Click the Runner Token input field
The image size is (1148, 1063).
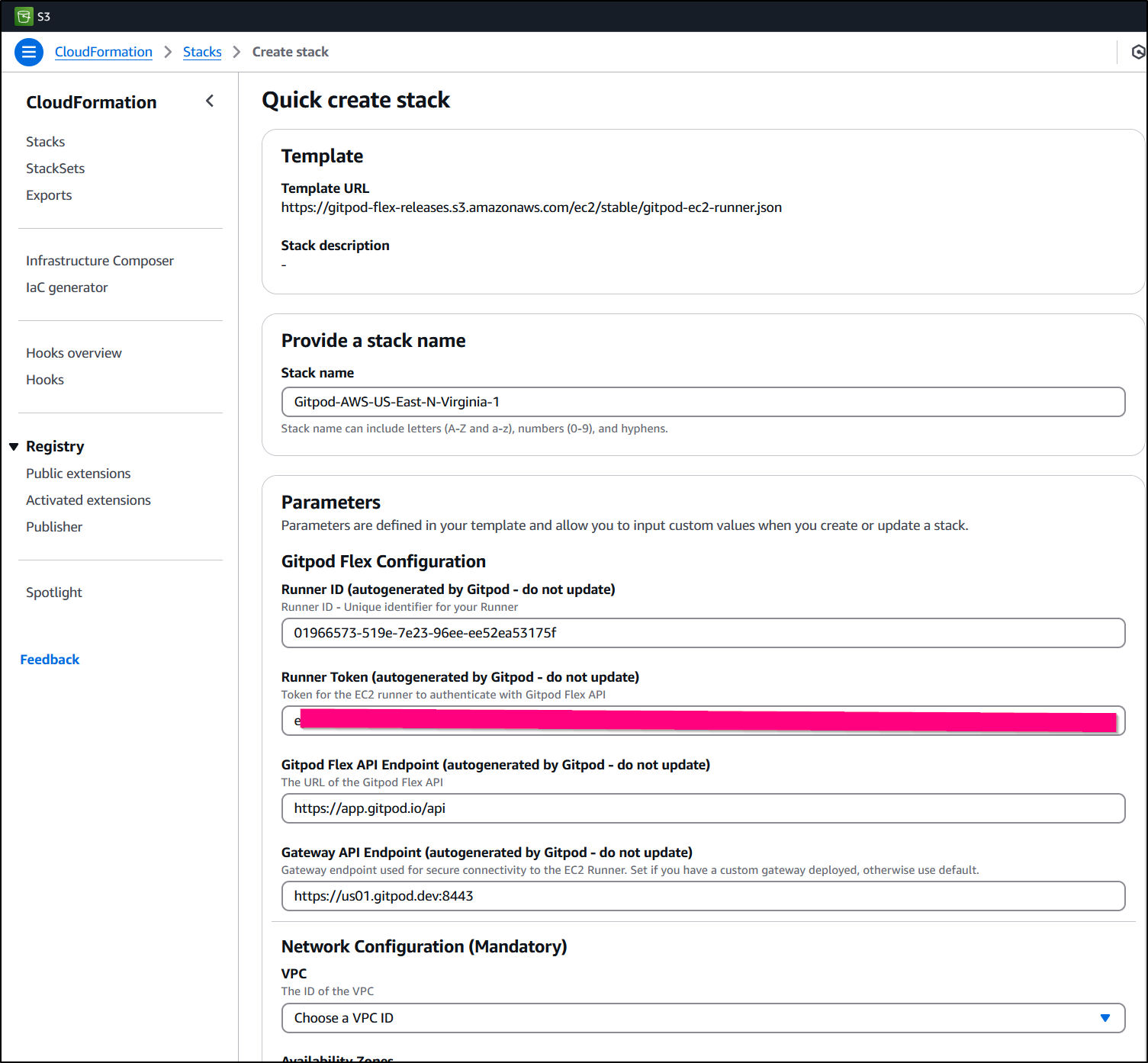703,721
